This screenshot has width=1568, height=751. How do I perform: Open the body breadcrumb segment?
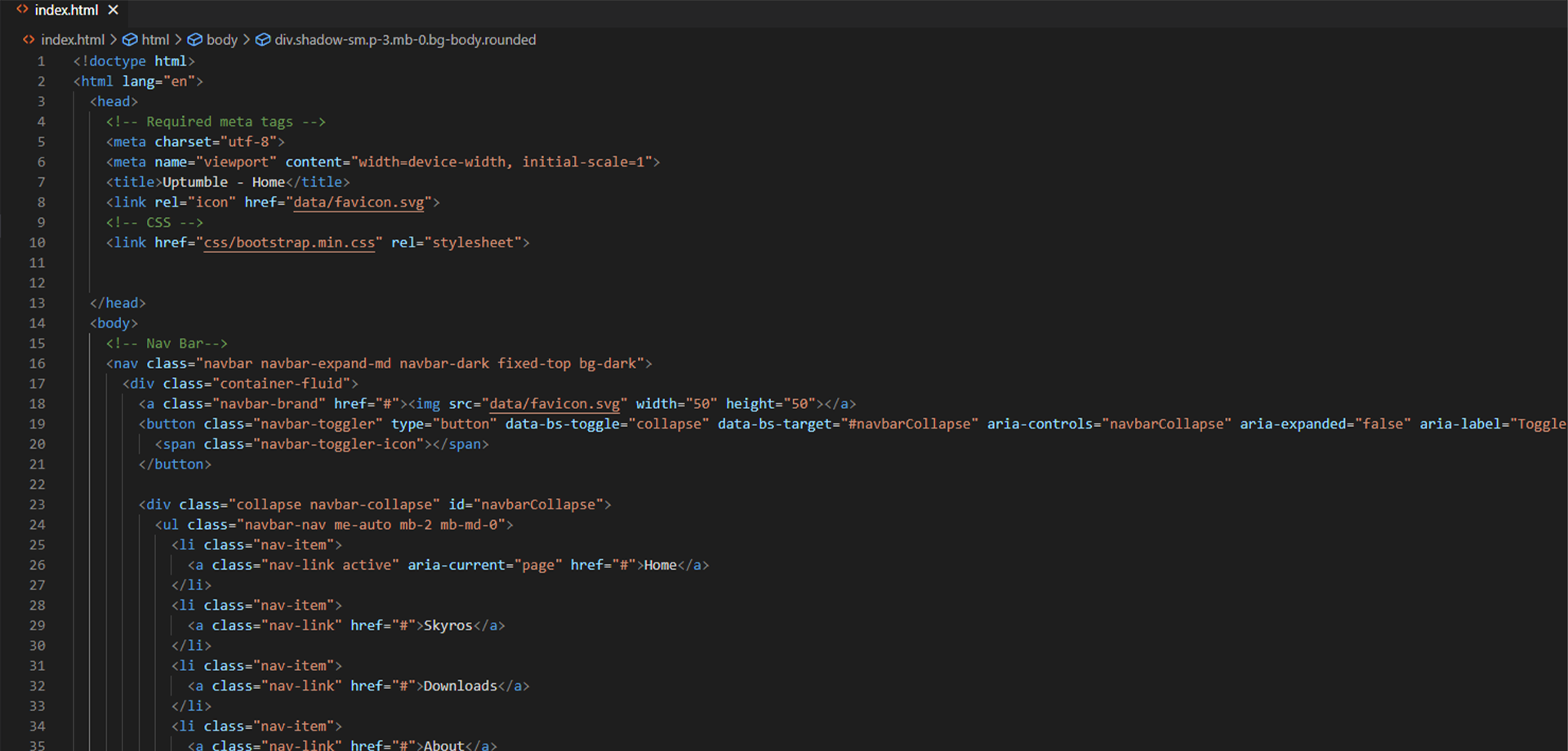(x=221, y=40)
